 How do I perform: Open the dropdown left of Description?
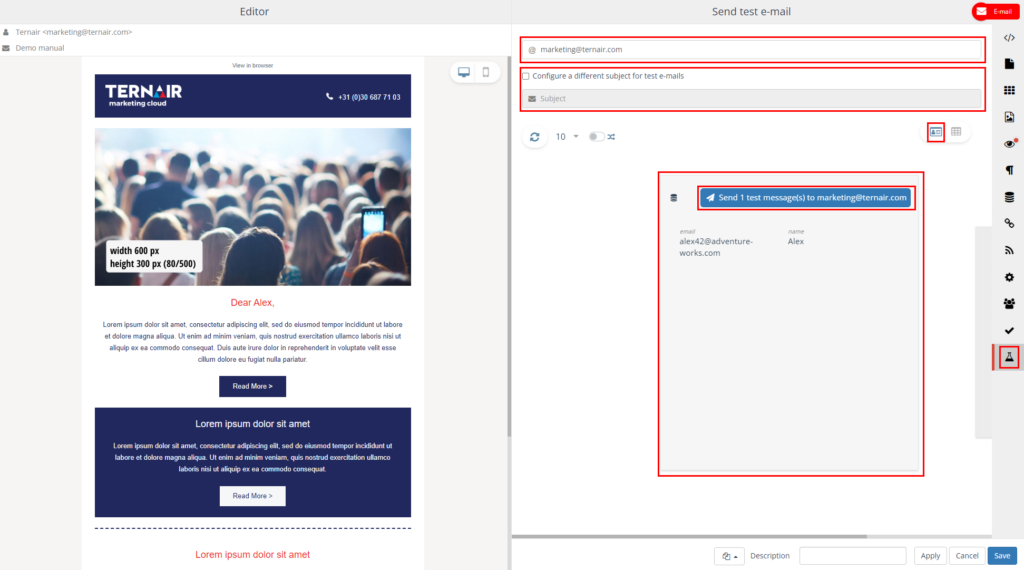pos(729,556)
